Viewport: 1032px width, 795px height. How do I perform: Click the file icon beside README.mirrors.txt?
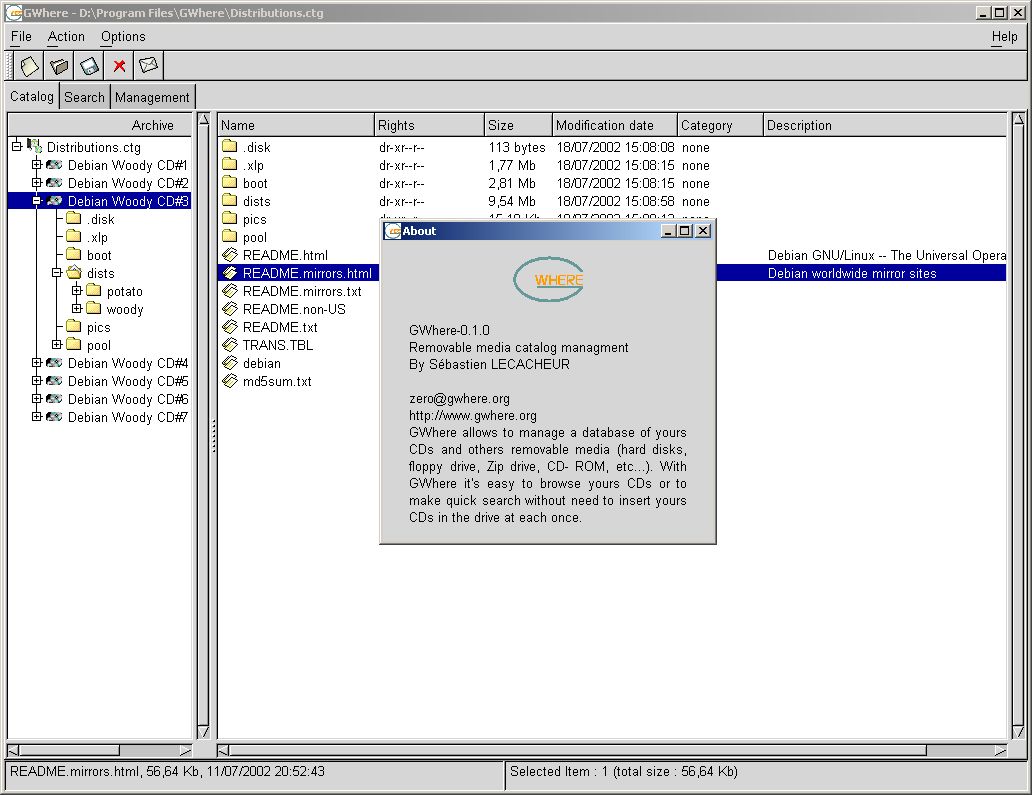tap(230, 290)
